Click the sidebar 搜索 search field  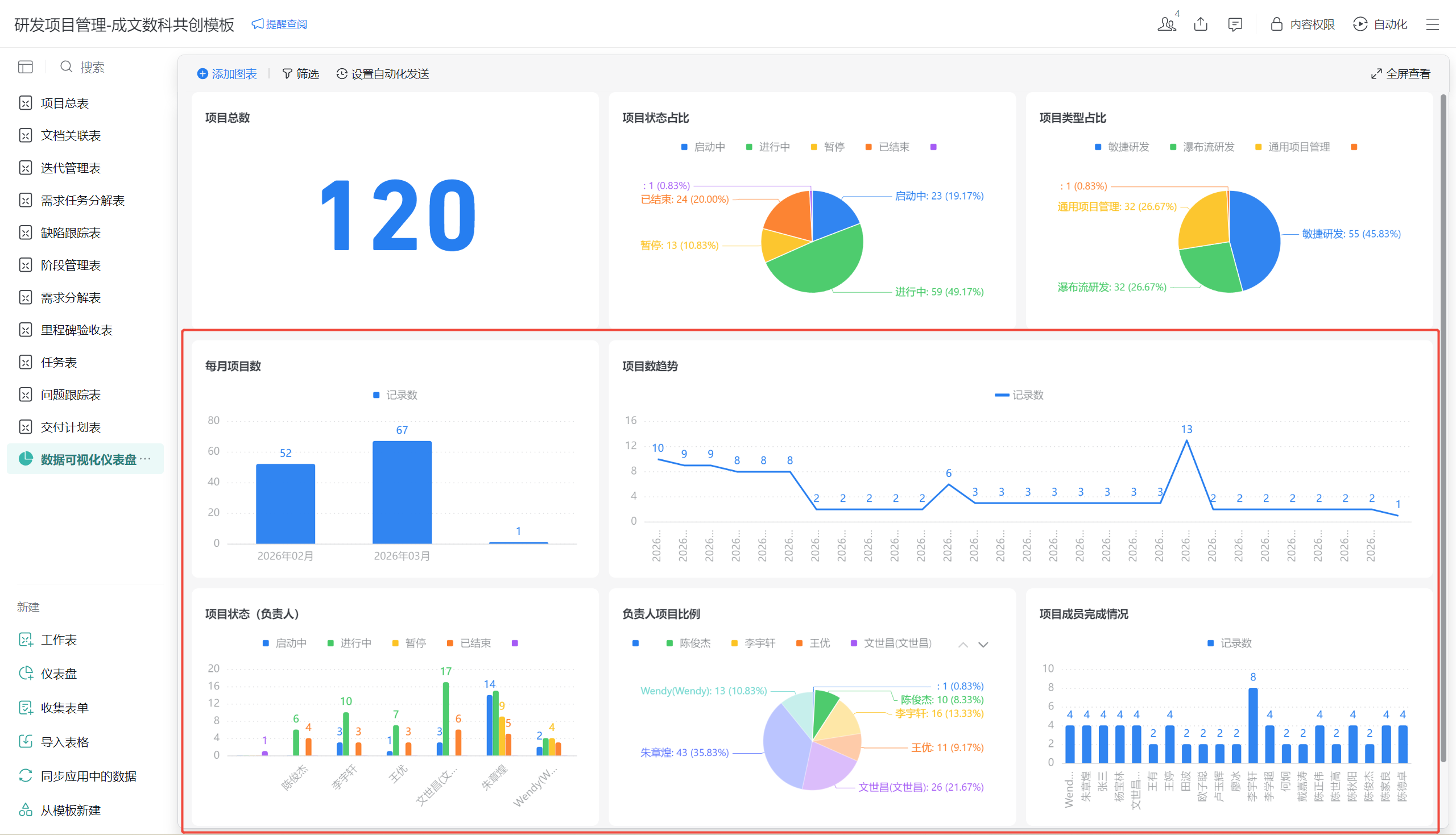(x=92, y=67)
